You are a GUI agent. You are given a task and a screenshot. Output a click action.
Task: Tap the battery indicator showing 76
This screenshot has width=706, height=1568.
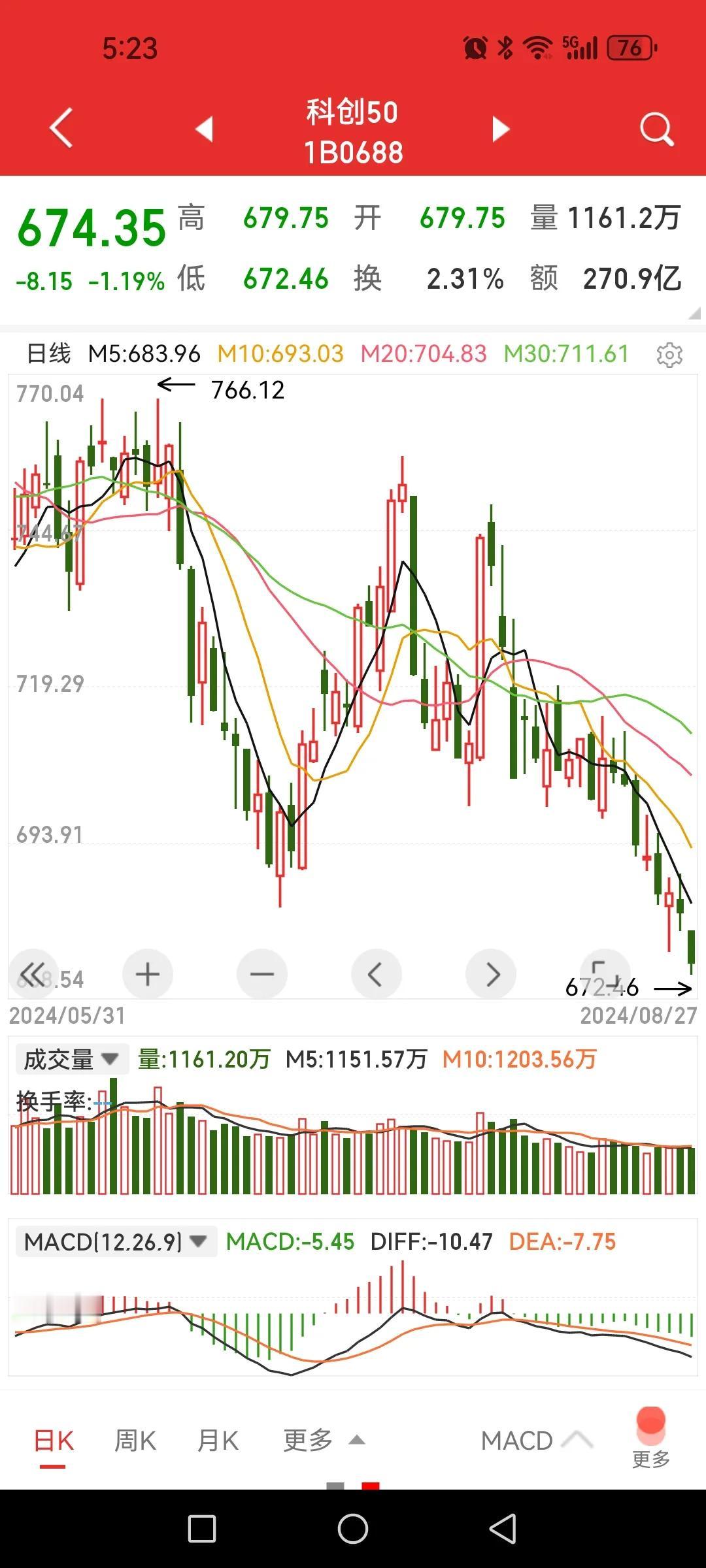pyautogui.click(x=632, y=48)
